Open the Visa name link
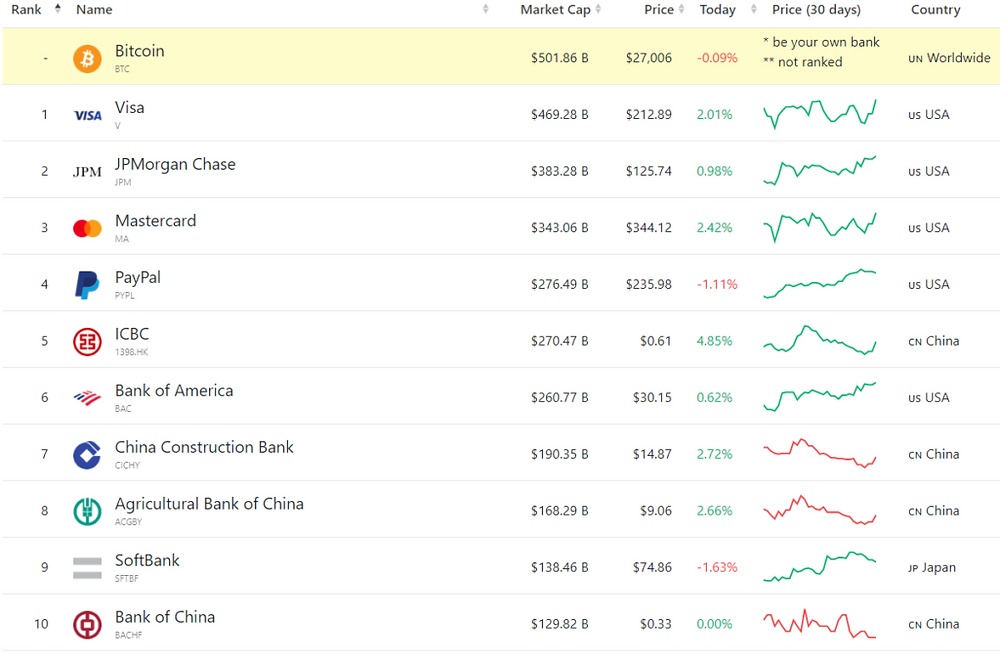 pyautogui.click(x=129, y=108)
